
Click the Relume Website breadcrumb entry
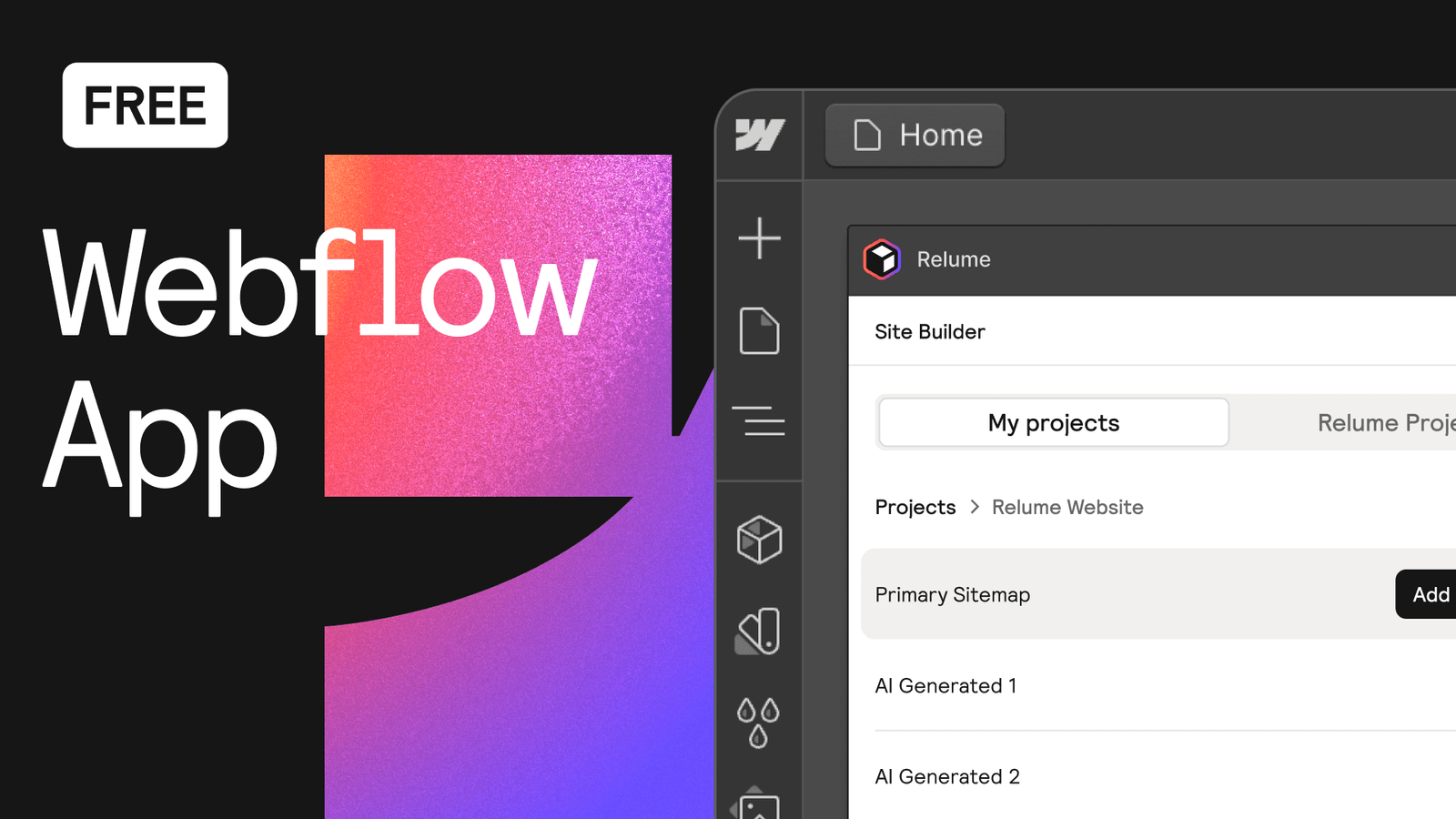[1067, 507]
